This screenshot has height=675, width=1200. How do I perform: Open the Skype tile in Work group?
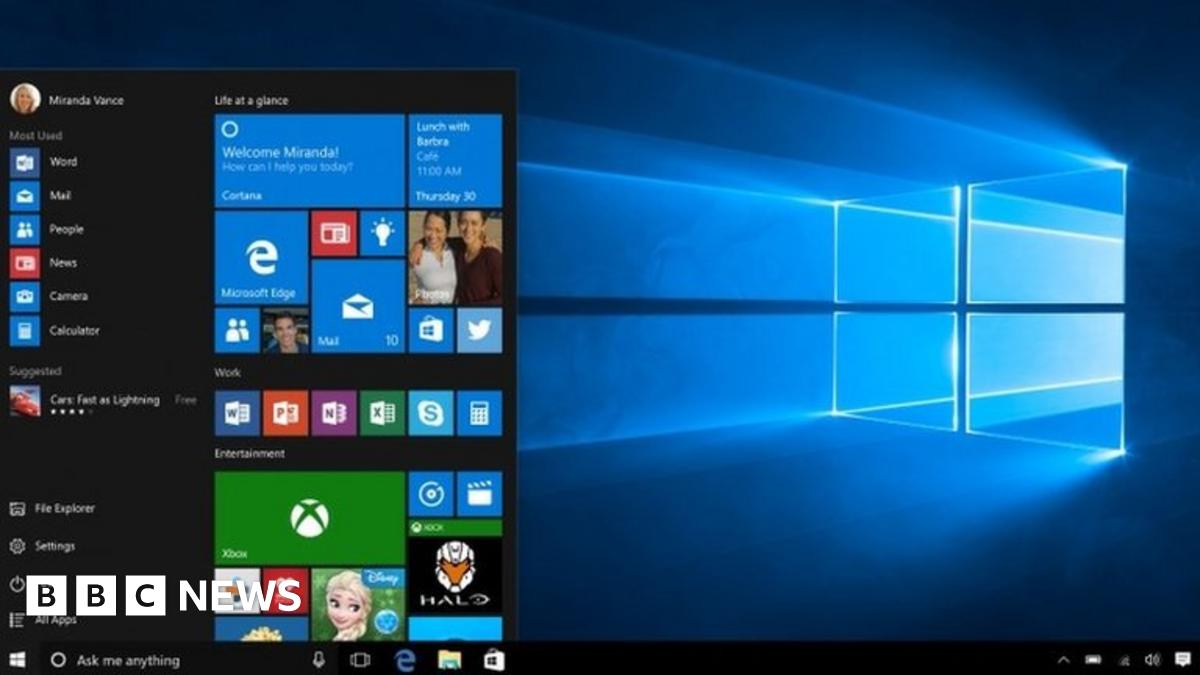431,413
